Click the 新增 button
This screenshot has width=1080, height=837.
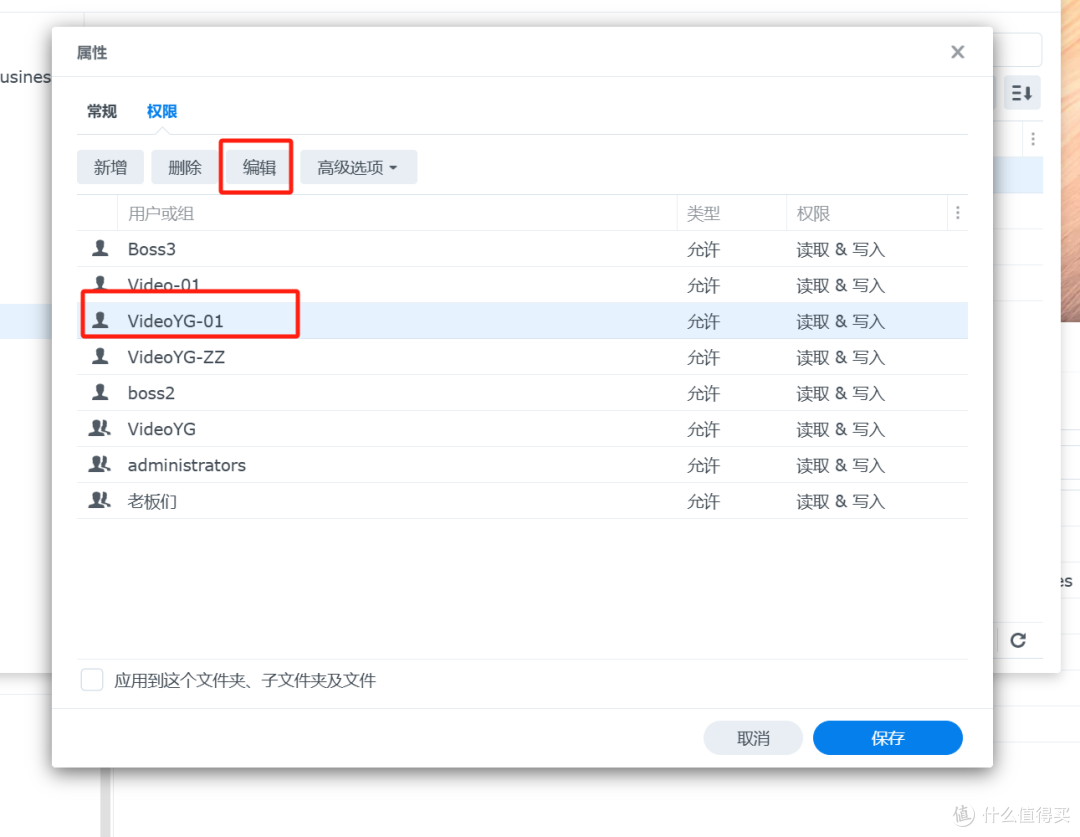tap(110, 167)
